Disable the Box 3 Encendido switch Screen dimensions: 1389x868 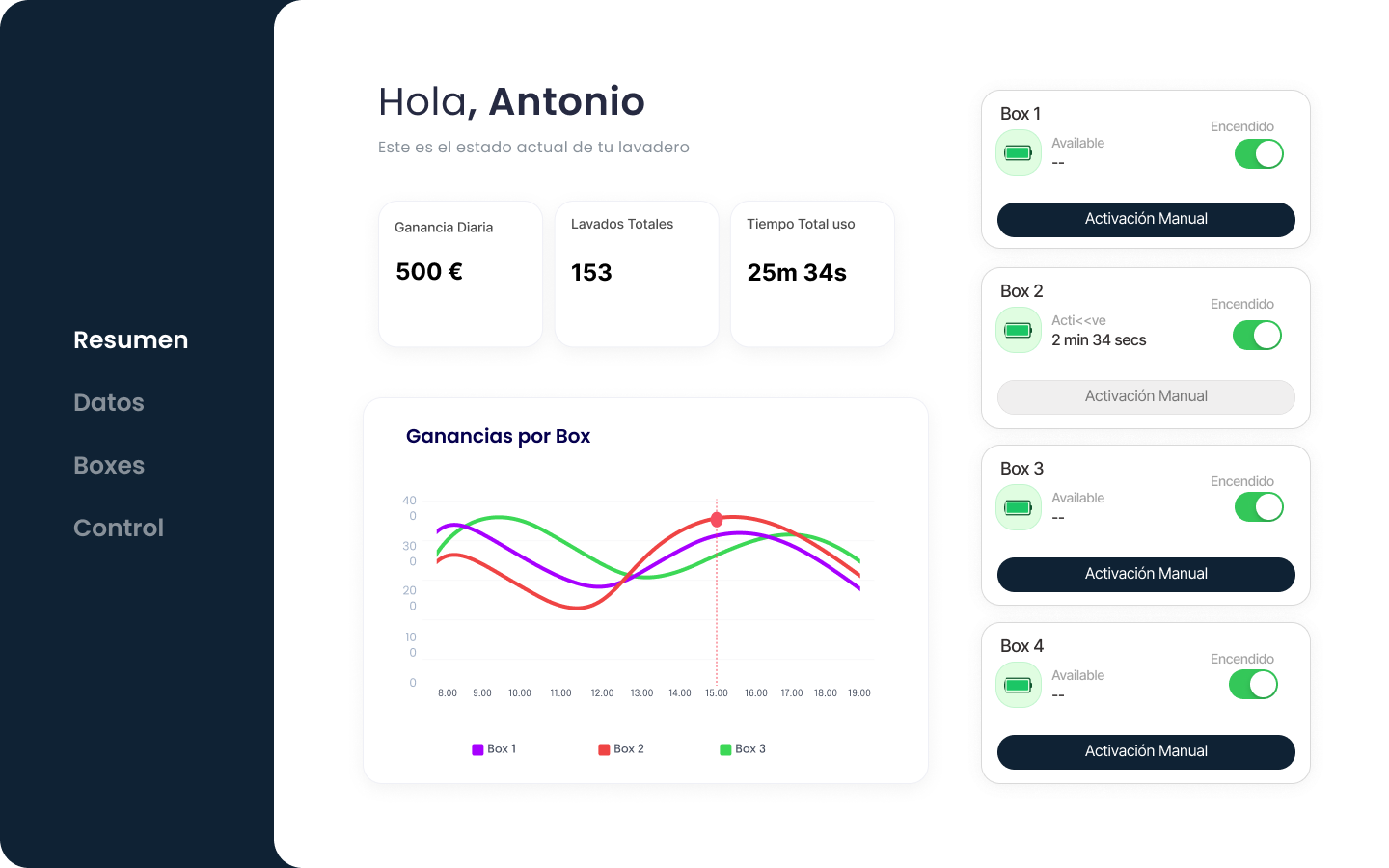coord(1259,507)
